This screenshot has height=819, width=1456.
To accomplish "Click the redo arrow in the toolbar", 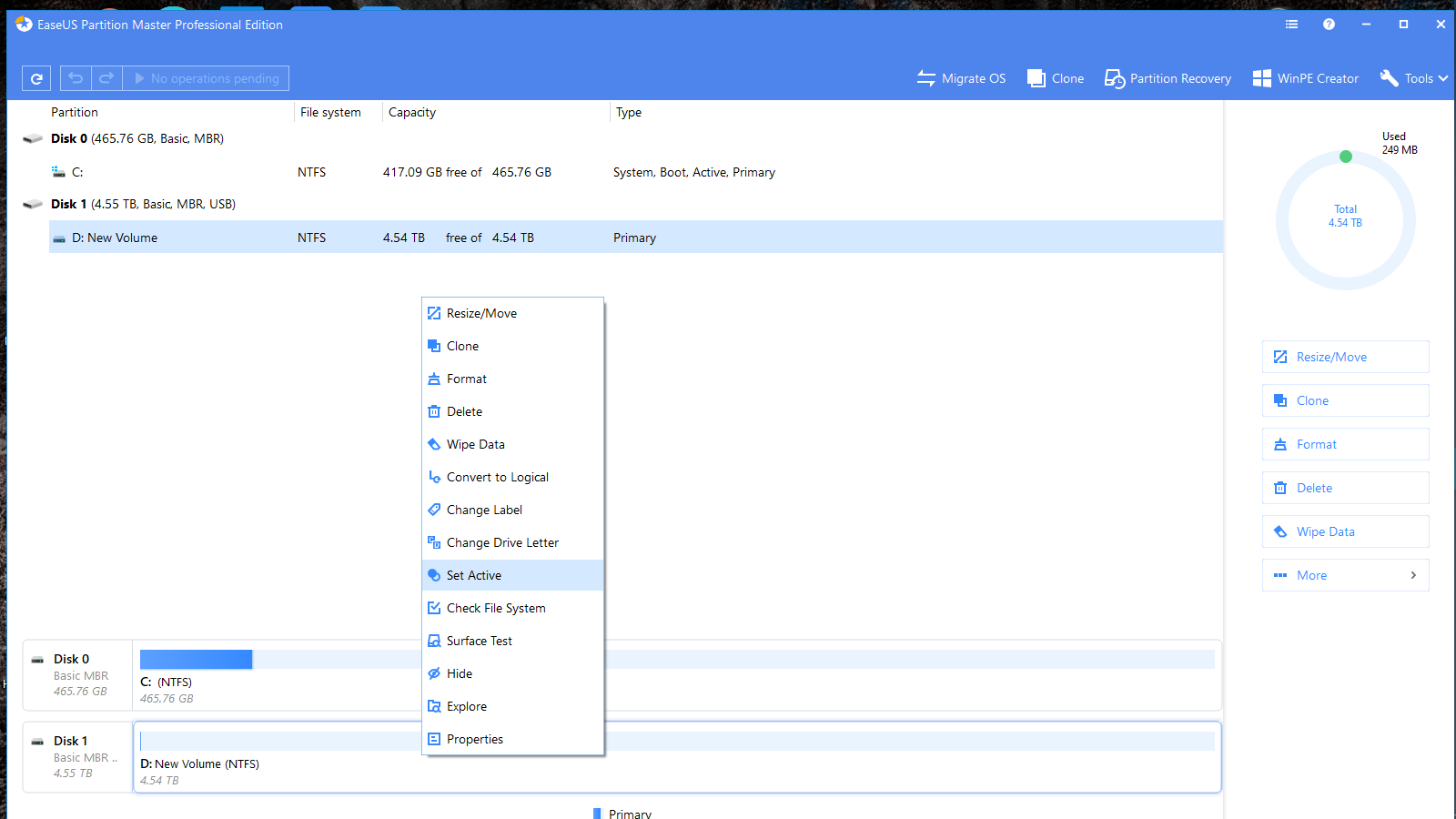I will coord(106,78).
